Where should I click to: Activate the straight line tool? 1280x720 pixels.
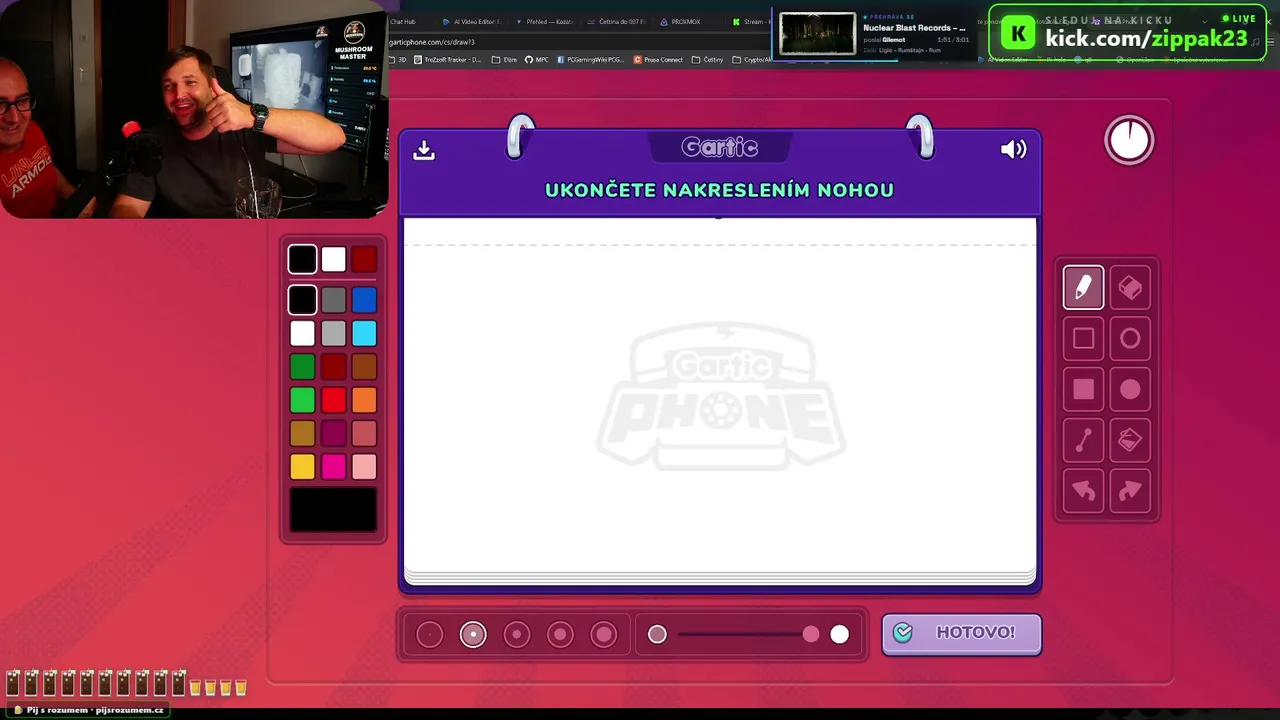pyautogui.click(x=1083, y=440)
